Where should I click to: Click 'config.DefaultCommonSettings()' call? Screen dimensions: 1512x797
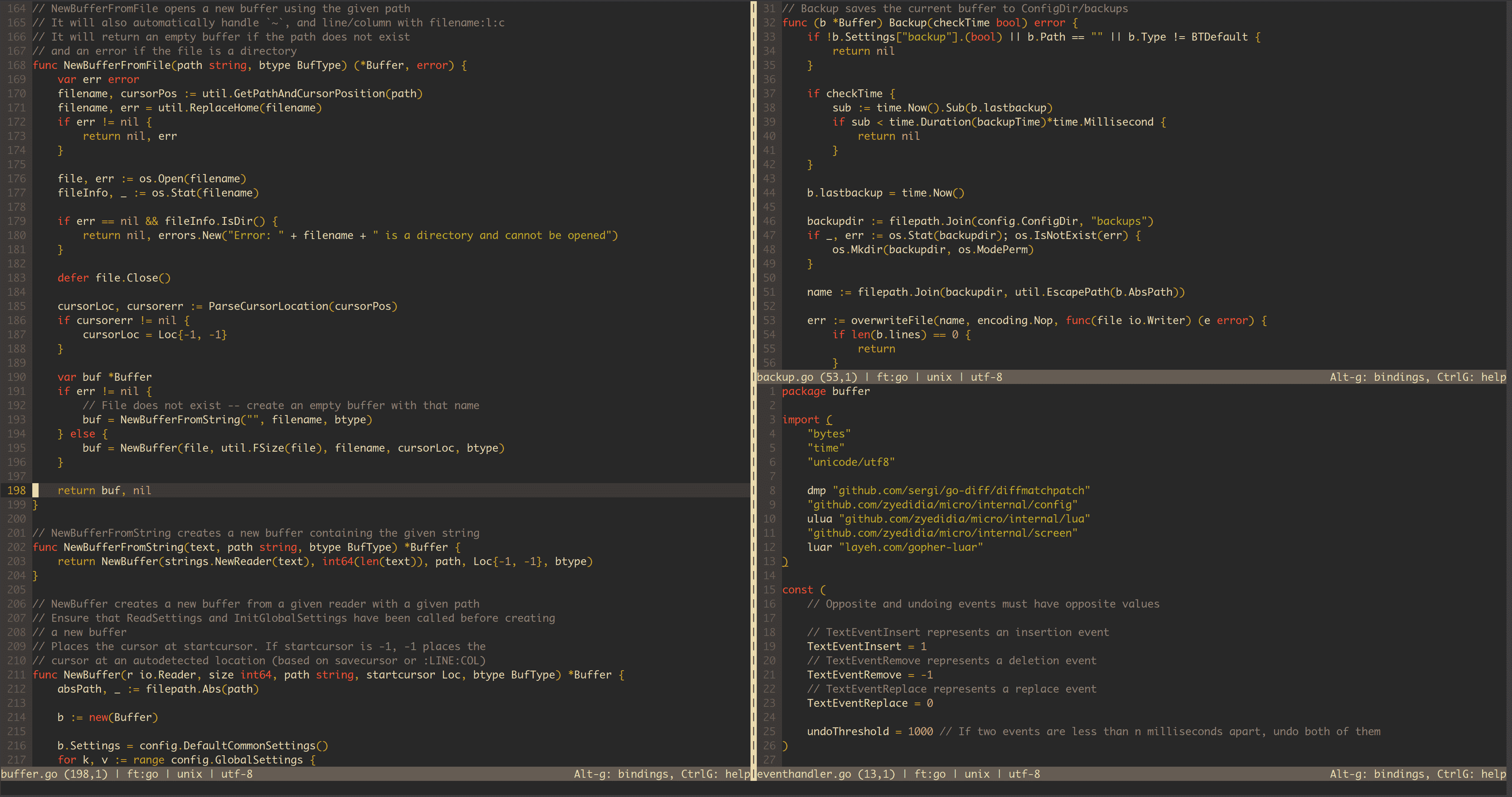coord(233,746)
